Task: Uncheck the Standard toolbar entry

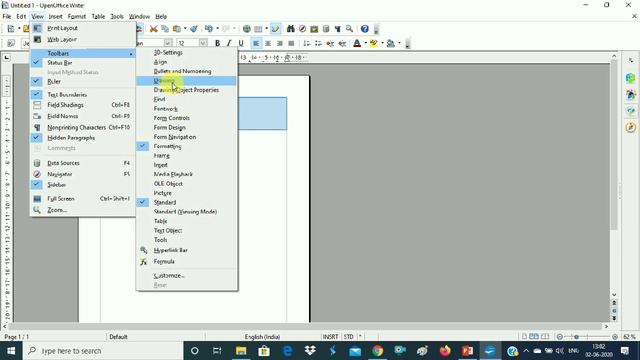Action: 187,202
